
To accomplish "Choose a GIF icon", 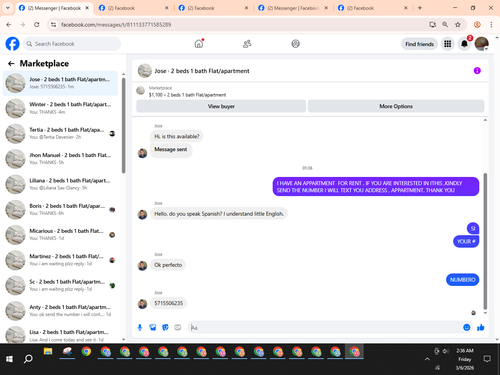I will pos(178,327).
